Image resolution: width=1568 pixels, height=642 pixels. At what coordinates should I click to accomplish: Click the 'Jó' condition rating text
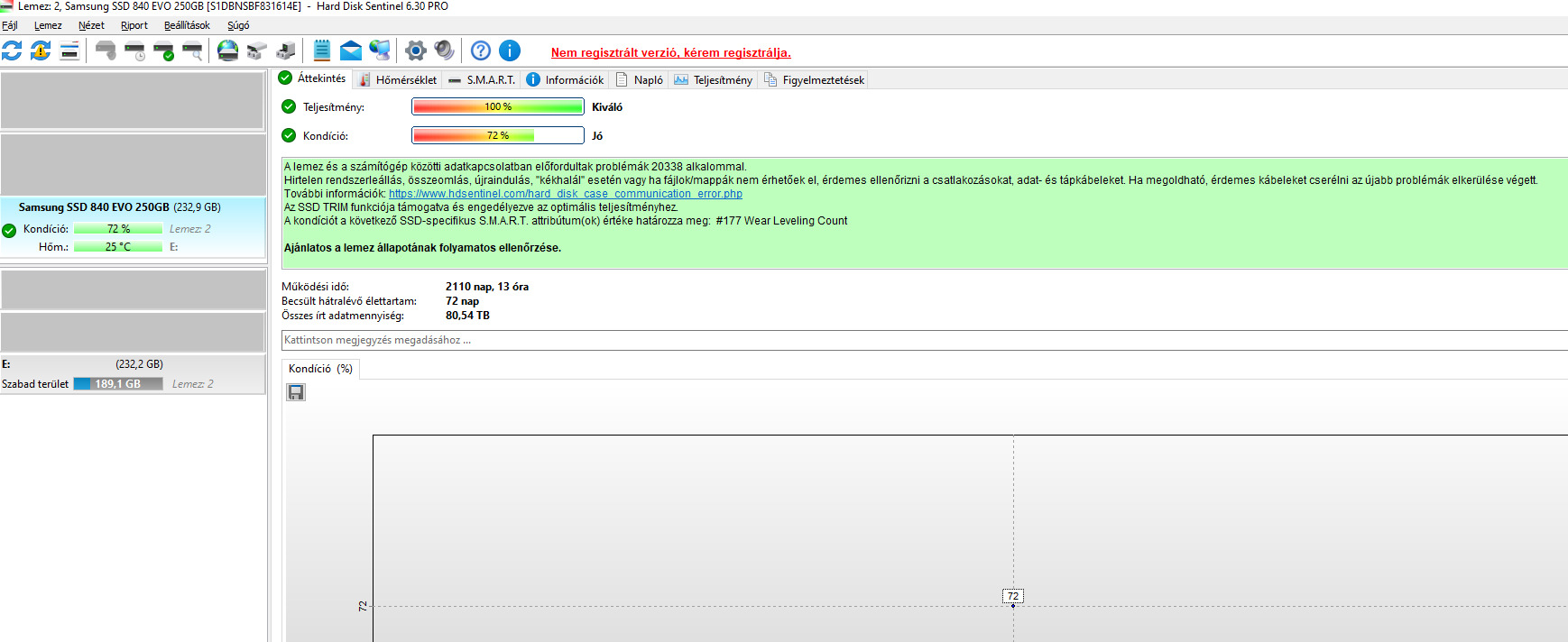tap(597, 136)
